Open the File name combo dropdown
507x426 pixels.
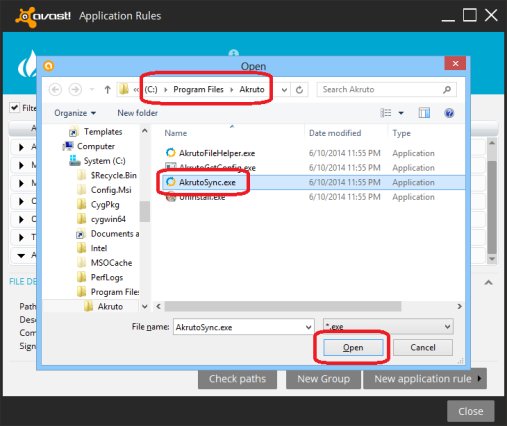[308, 327]
